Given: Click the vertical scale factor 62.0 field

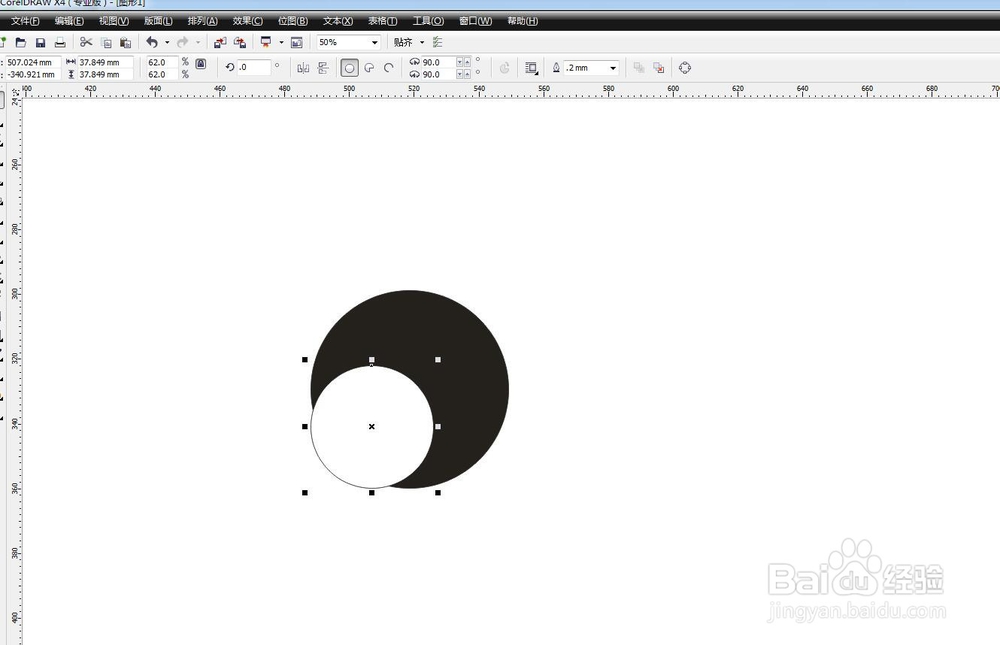Looking at the screenshot, I should 163,75.
